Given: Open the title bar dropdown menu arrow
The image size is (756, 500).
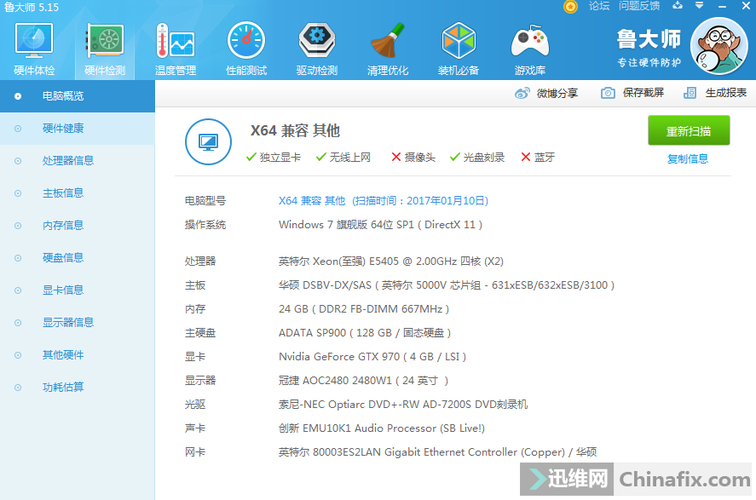Looking at the screenshot, I should (699, 6).
